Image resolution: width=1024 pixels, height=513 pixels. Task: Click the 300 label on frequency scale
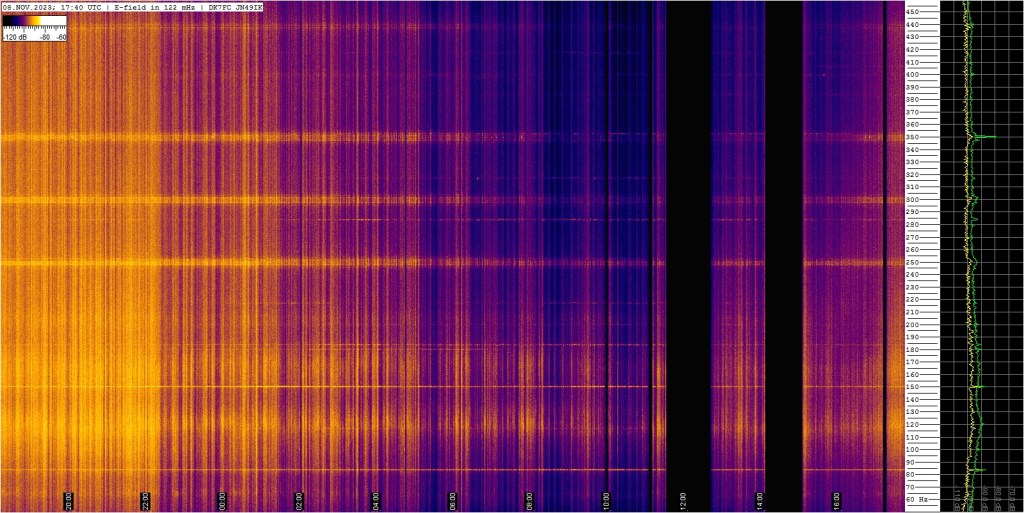930,200
